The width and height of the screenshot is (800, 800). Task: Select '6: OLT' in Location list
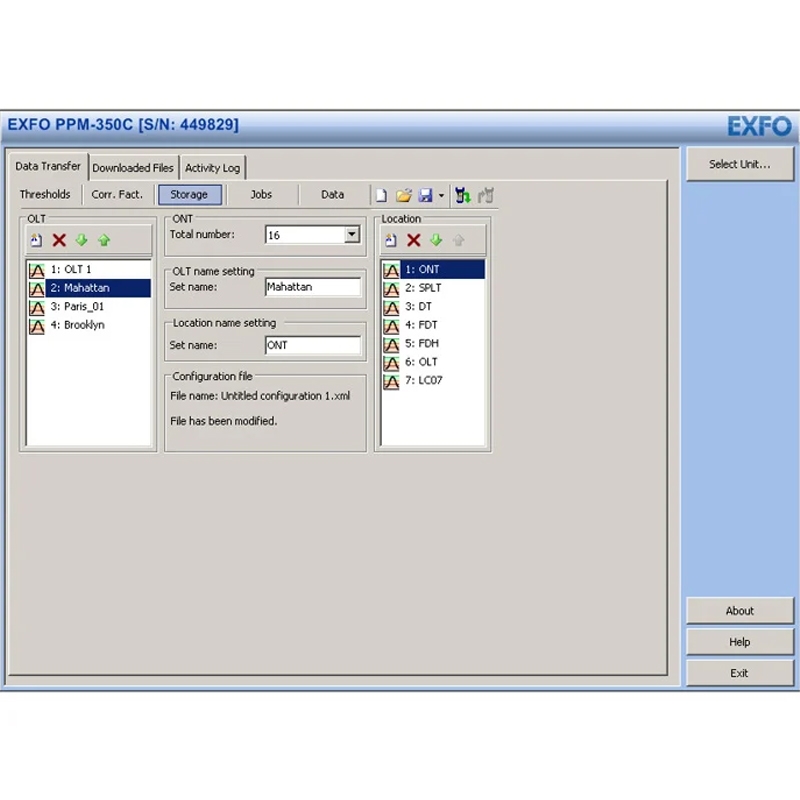point(434,362)
